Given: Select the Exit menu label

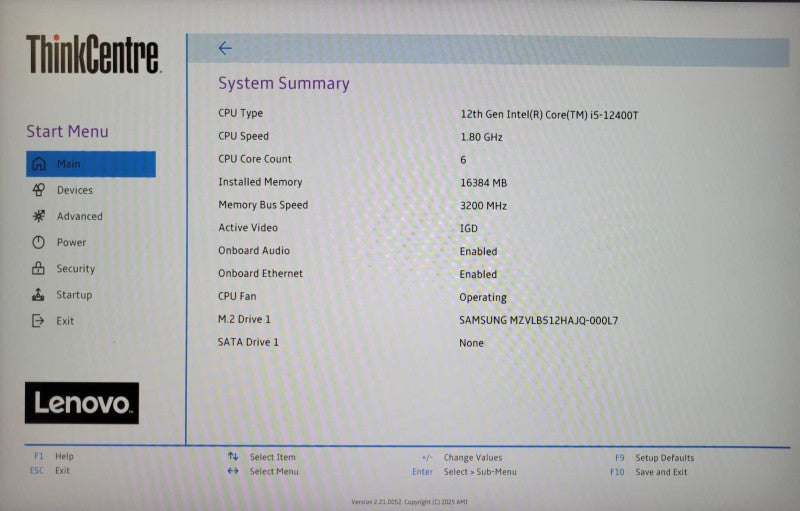Looking at the screenshot, I should (x=65, y=321).
